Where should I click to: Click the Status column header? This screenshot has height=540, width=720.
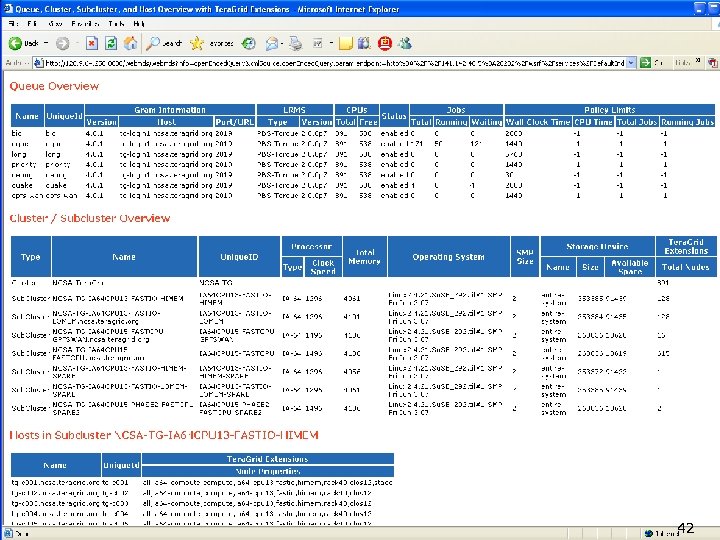(x=394, y=116)
